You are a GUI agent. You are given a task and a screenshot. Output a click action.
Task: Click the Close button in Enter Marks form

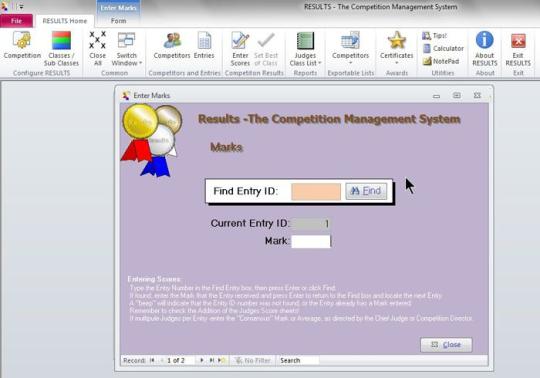pyautogui.click(x=446, y=345)
